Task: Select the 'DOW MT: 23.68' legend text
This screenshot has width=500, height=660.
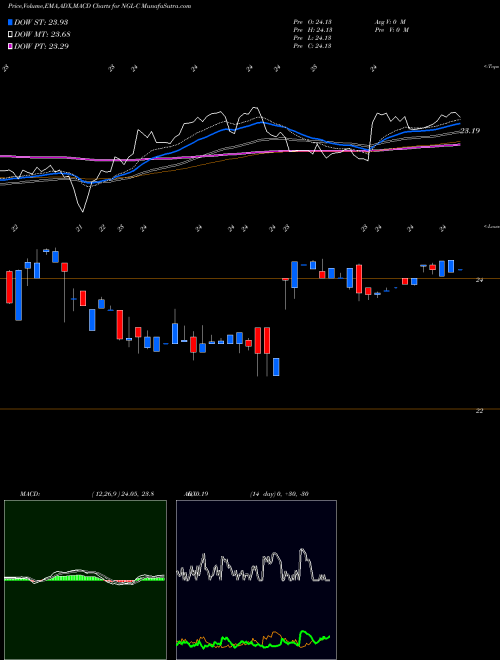Action: [x=42, y=35]
